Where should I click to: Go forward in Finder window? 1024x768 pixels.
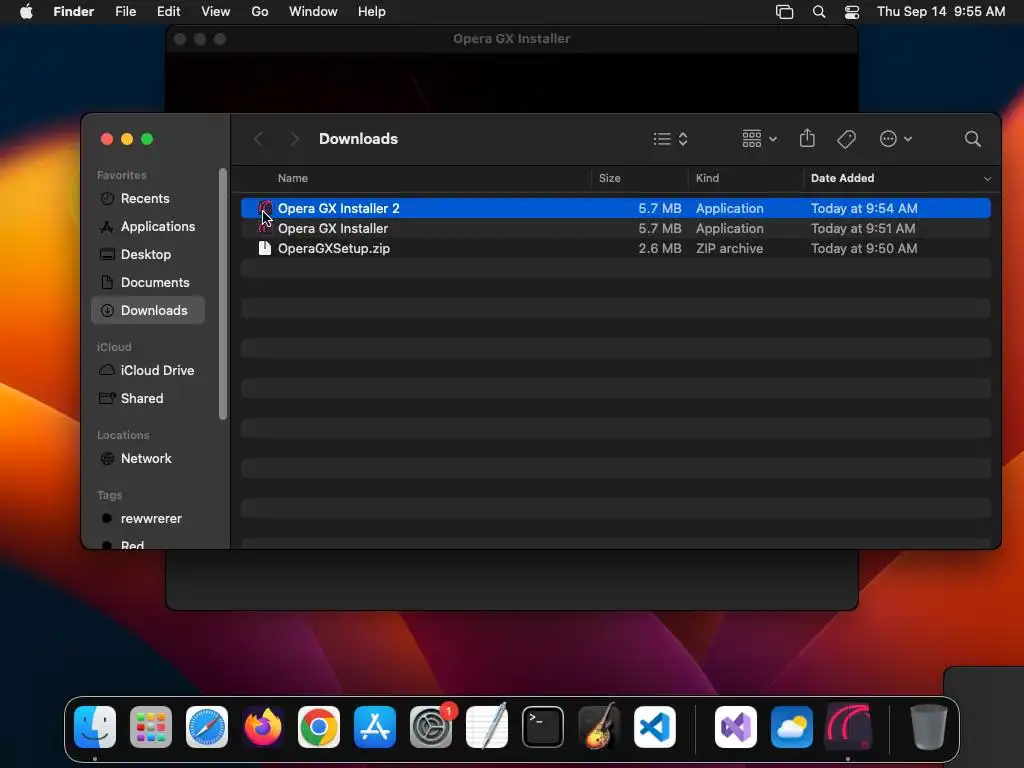click(295, 139)
